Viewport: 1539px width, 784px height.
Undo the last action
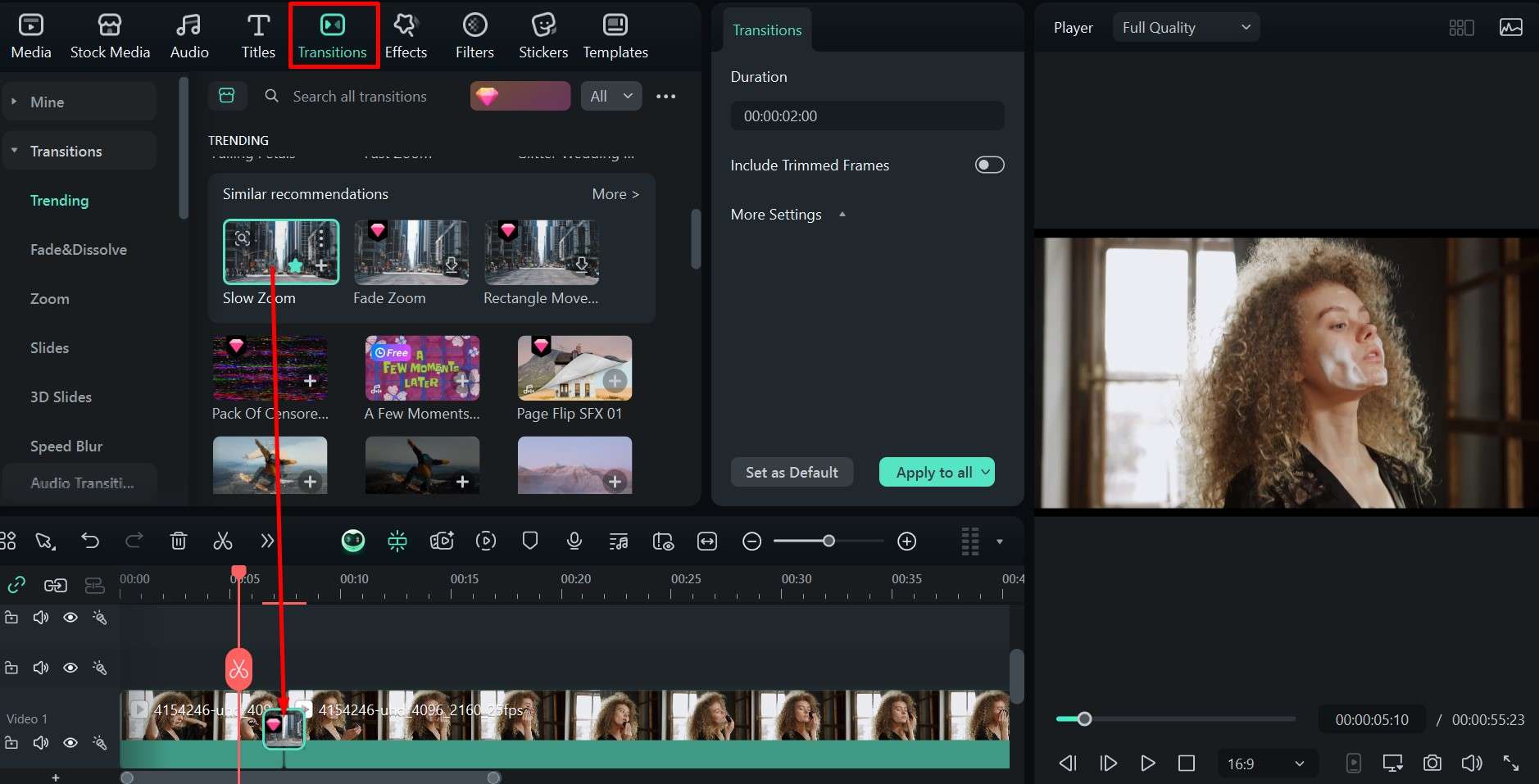coord(90,541)
